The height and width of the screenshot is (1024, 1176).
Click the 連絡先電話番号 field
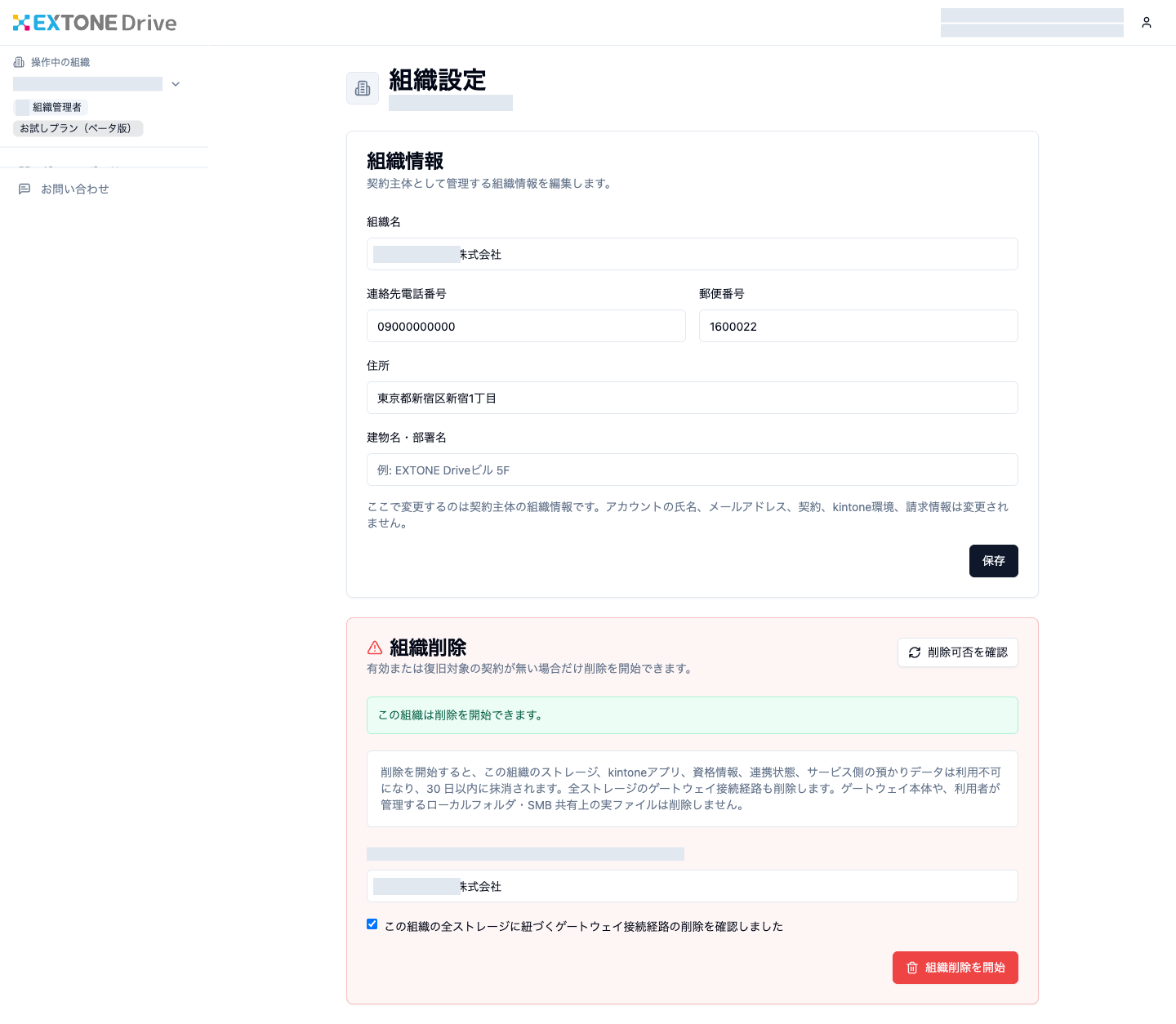coord(526,326)
